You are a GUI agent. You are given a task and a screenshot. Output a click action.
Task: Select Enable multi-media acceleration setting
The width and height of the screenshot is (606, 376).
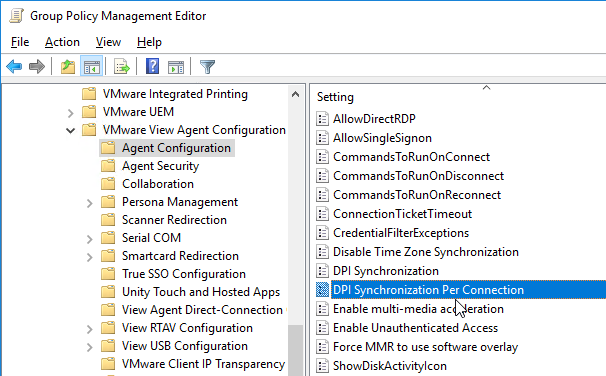[418, 309]
